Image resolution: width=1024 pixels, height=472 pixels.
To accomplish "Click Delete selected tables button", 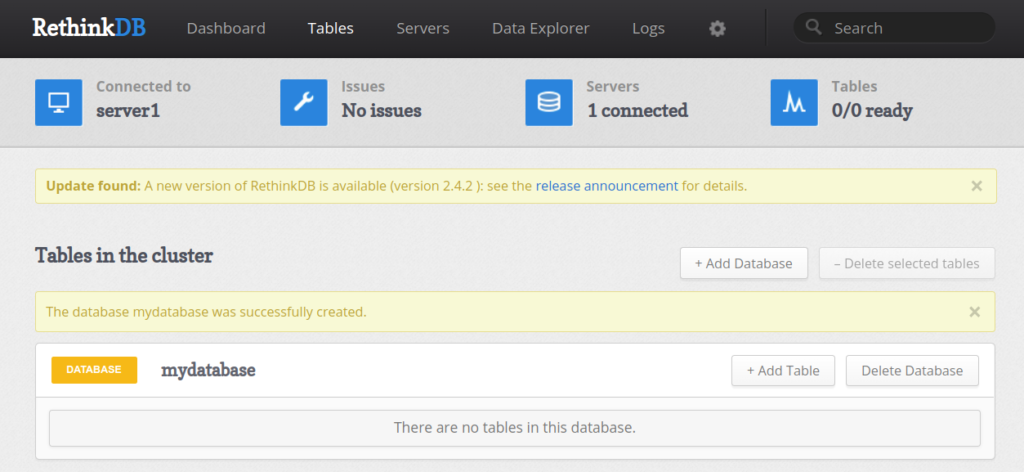I will pyautogui.click(x=907, y=263).
